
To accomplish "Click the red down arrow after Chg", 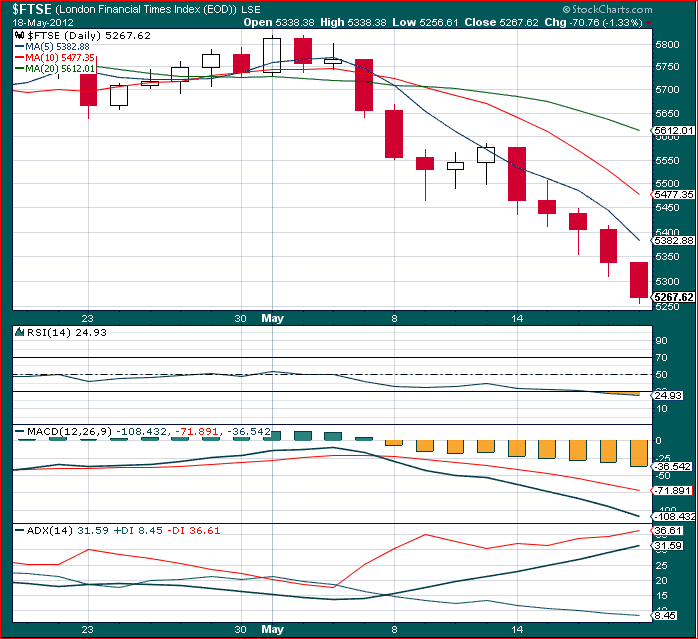I will 649,23.
